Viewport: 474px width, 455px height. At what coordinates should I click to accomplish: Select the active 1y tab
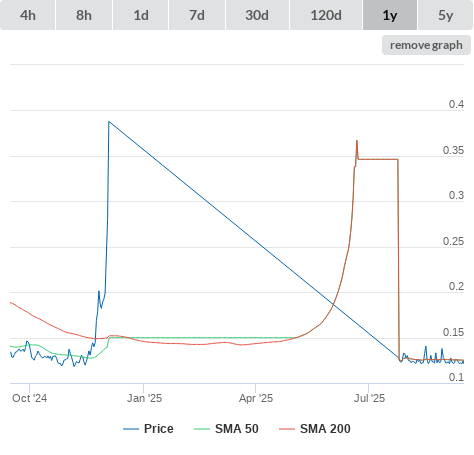tap(390, 15)
